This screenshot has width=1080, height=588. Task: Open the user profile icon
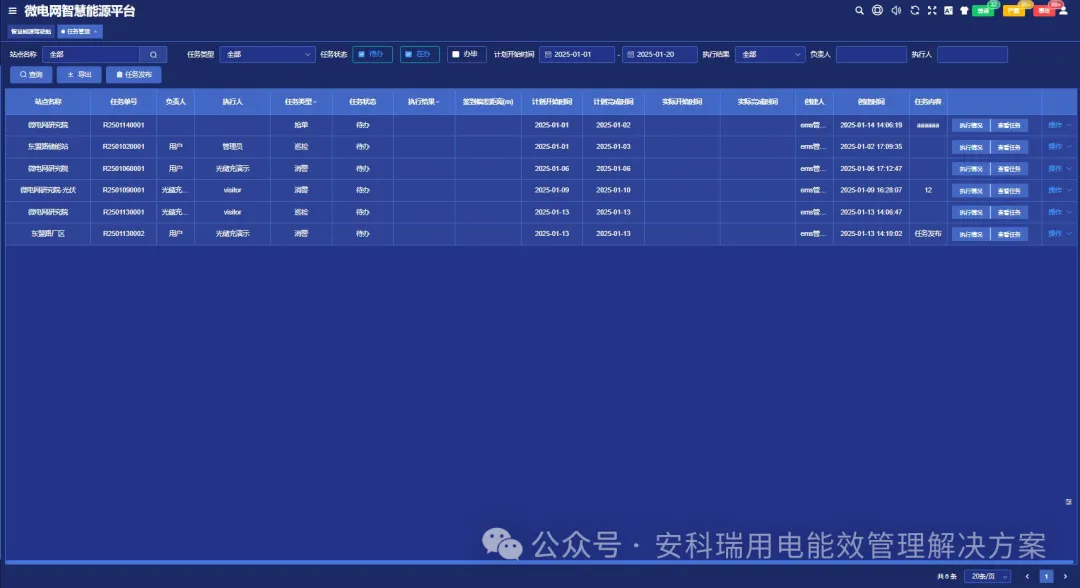pos(1063,10)
